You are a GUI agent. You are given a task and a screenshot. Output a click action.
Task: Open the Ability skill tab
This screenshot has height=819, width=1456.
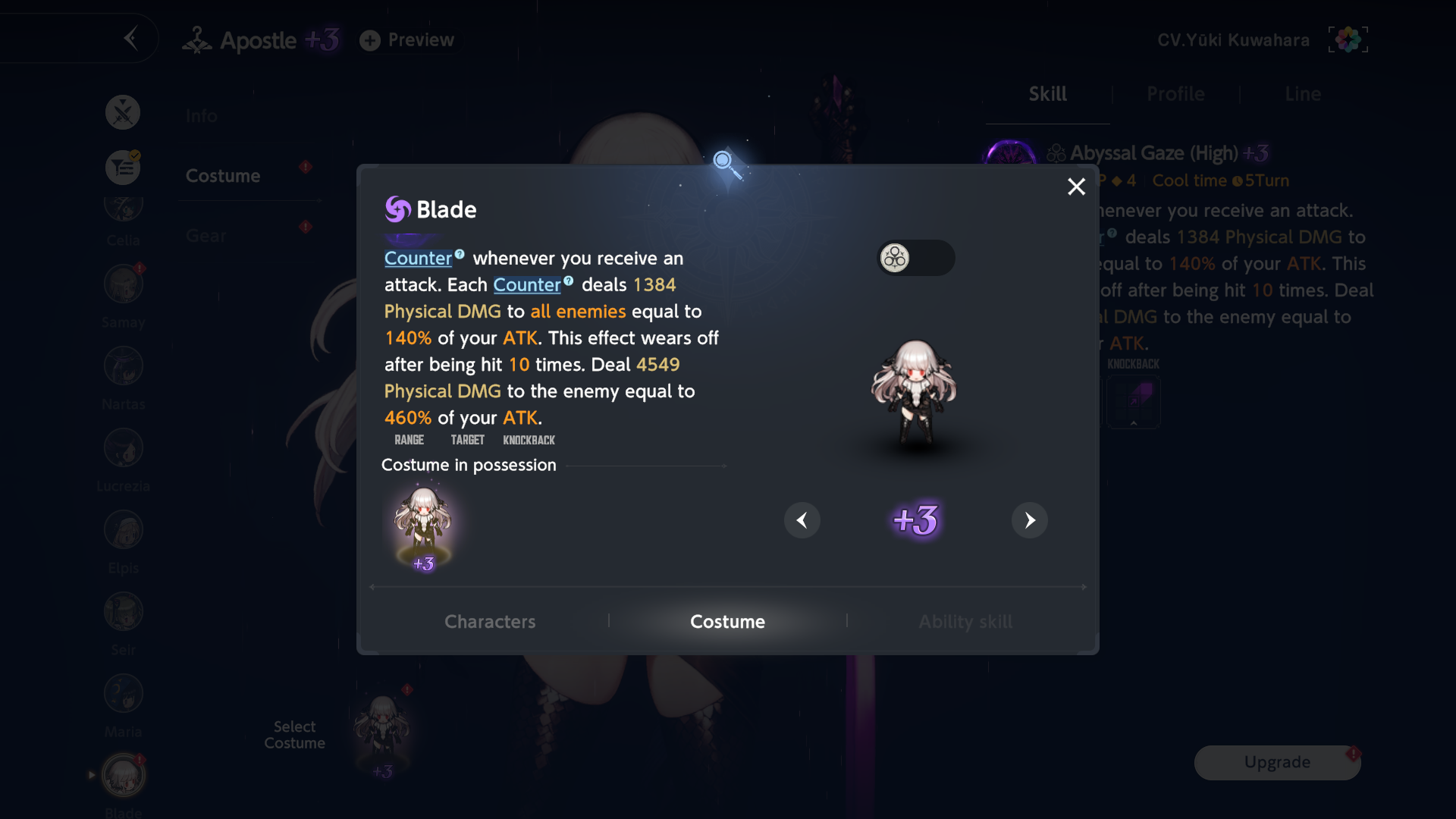point(965,622)
